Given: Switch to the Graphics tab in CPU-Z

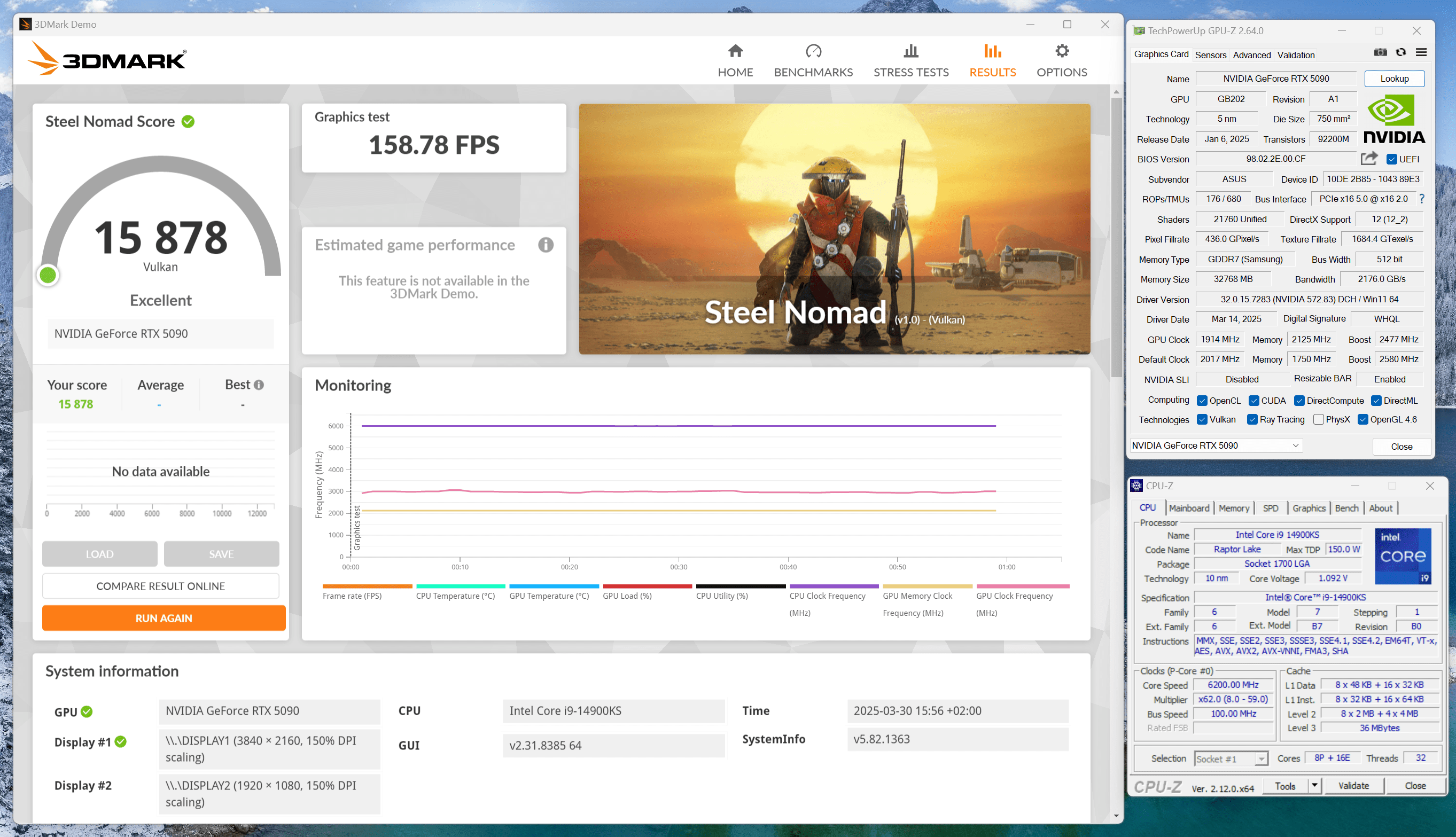Looking at the screenshot, I should (x=1308, y=508).
